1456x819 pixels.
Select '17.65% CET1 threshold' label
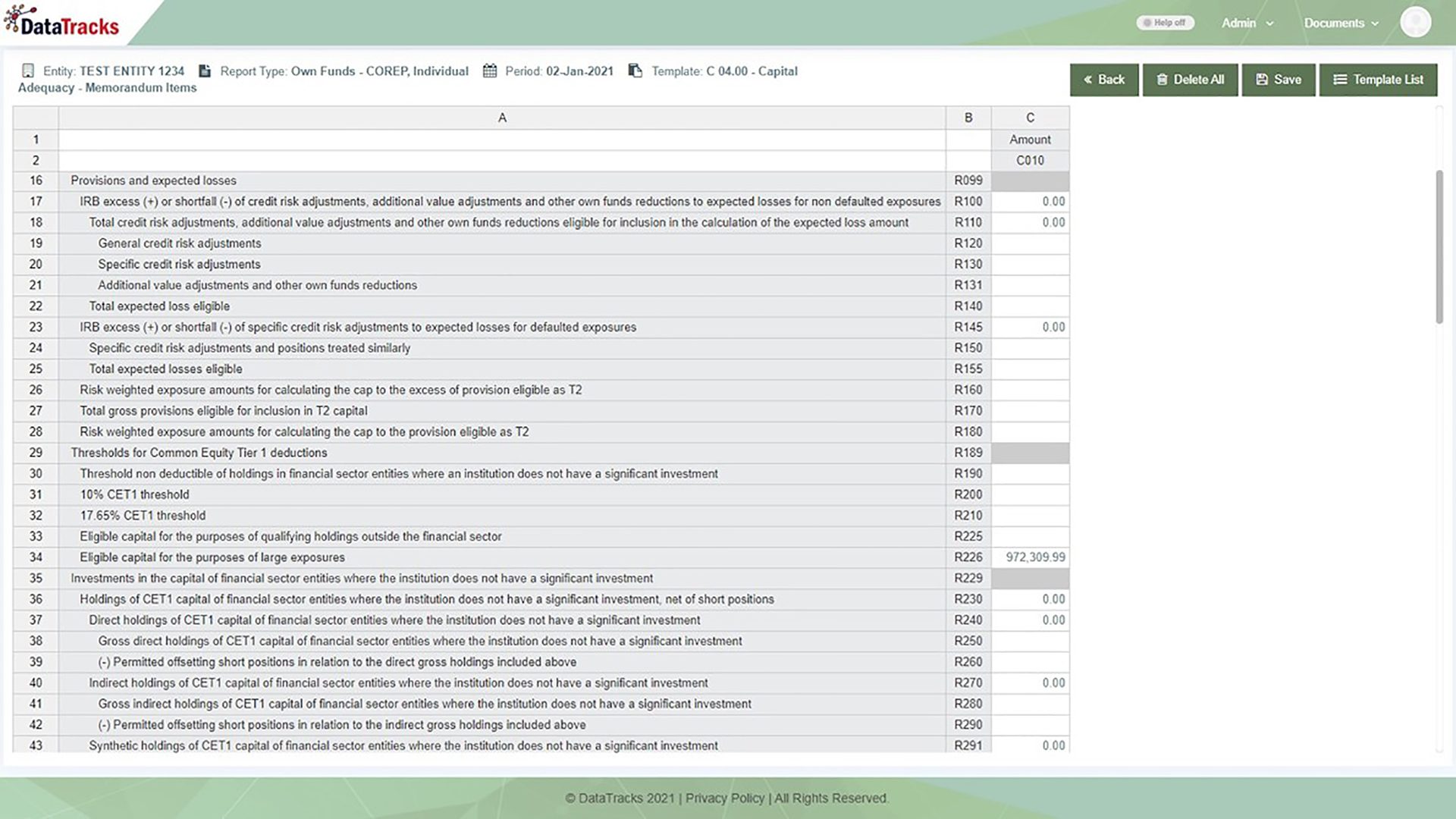pos(143,516)
